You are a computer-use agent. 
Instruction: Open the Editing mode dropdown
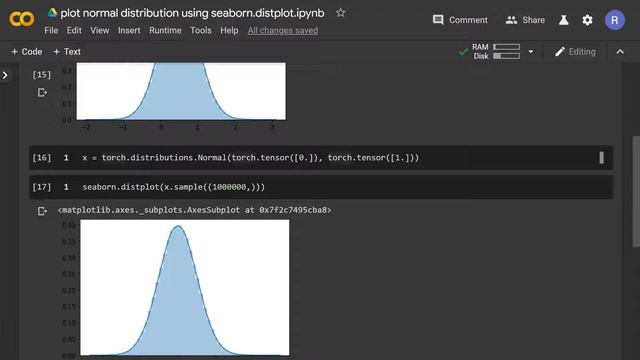click(x=575, y=52)
